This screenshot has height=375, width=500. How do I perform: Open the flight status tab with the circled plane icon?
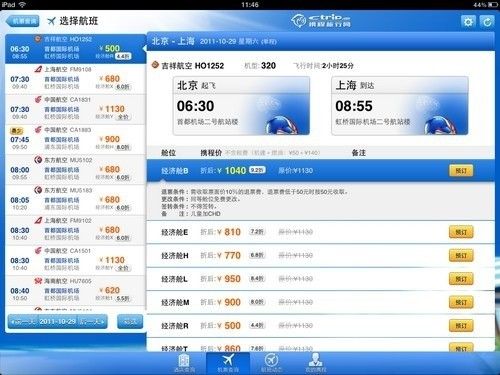point(271,363)
